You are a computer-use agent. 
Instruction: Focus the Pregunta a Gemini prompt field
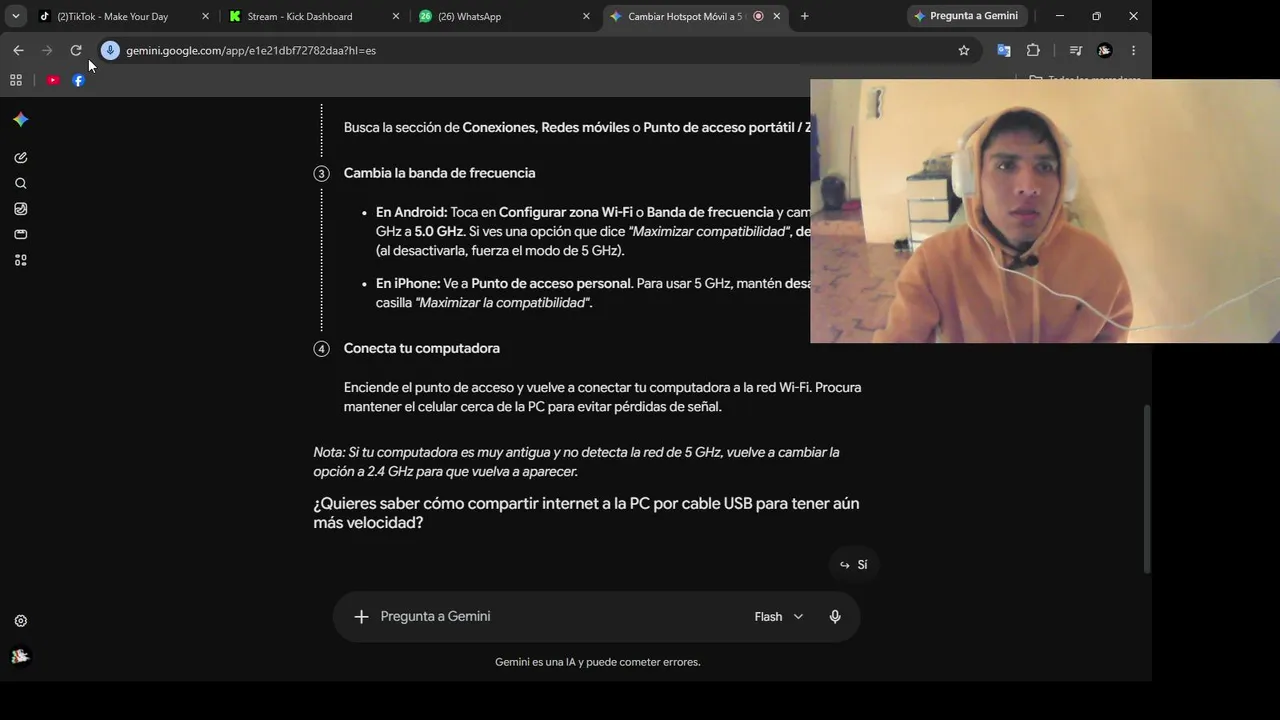pyautogui.click(x=560, y=617)
